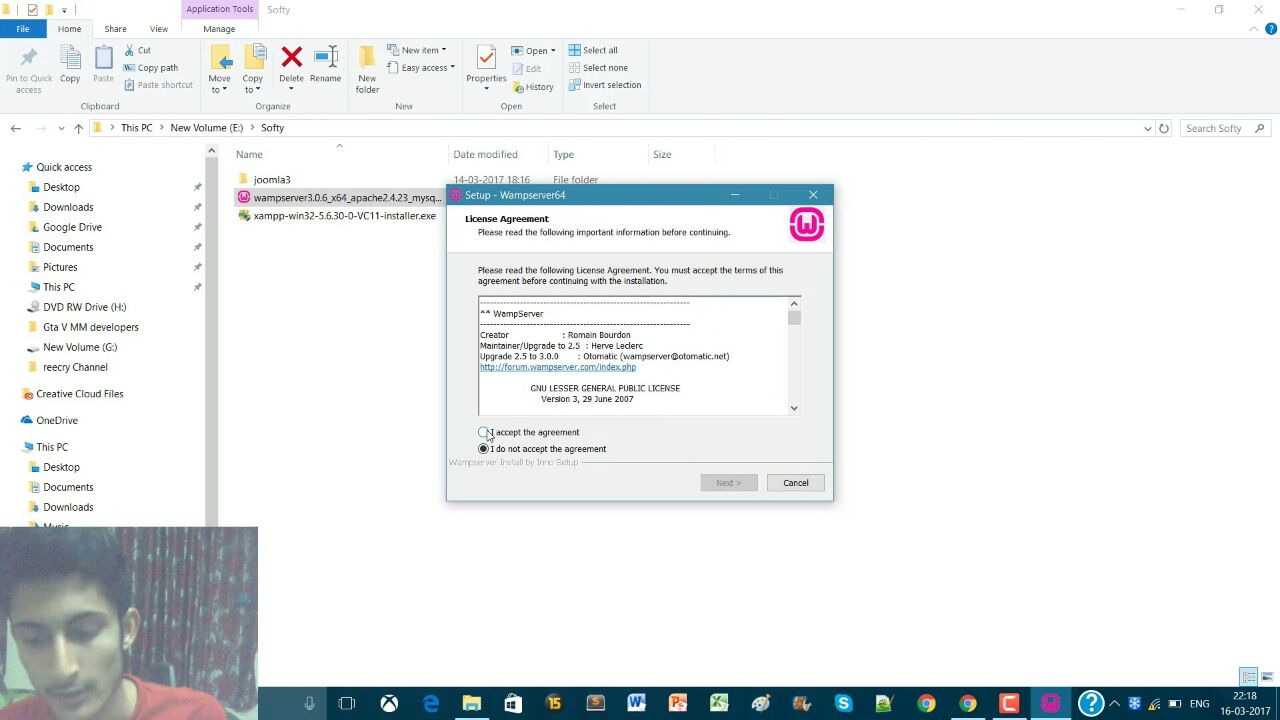Select DVD RW Drive (H:) in sidebar
Image resolution: width=1280 pixels, height=720 pixels.
pos(84,307)
